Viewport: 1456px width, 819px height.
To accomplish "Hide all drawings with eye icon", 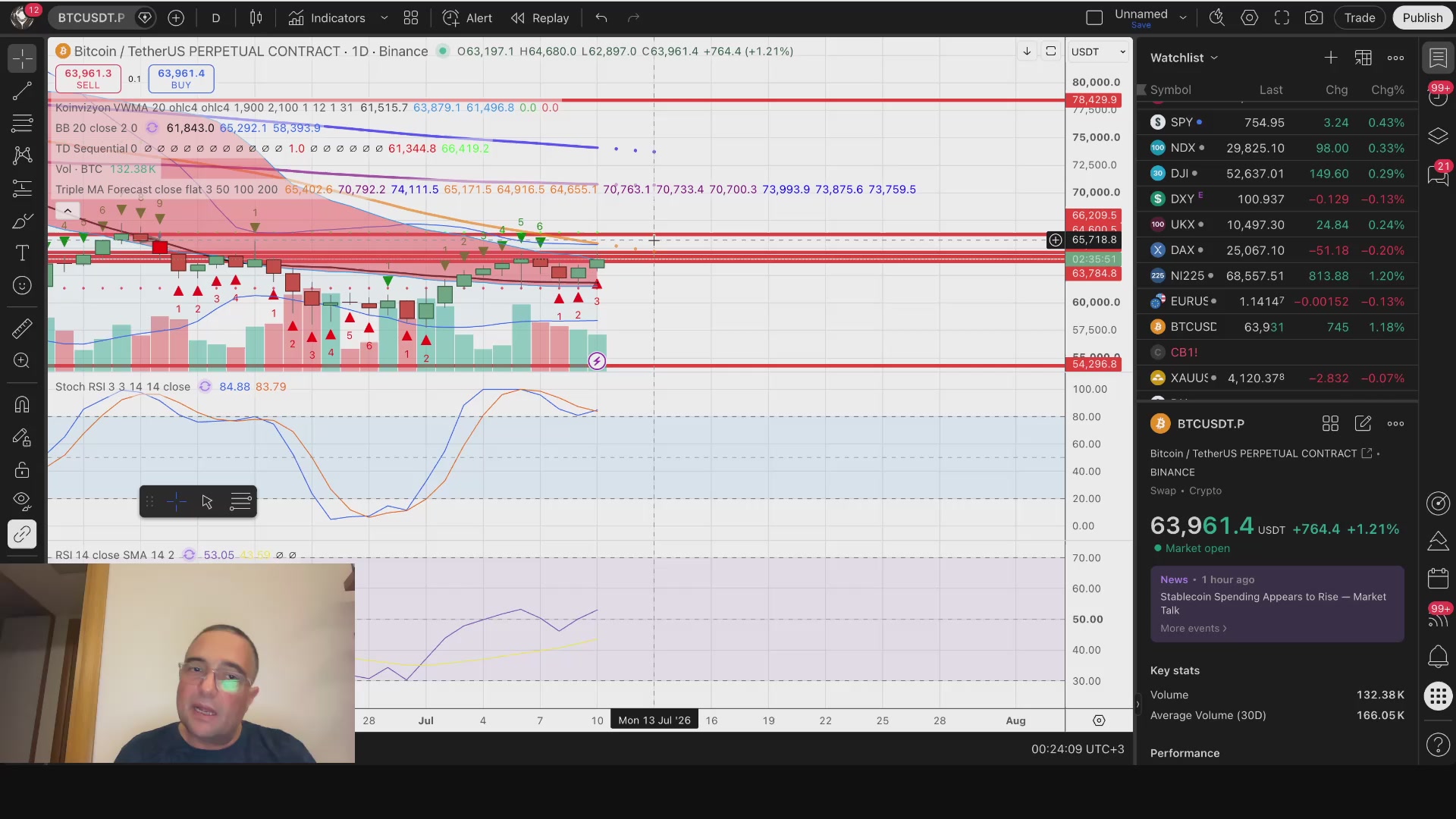I will (22, 501).
